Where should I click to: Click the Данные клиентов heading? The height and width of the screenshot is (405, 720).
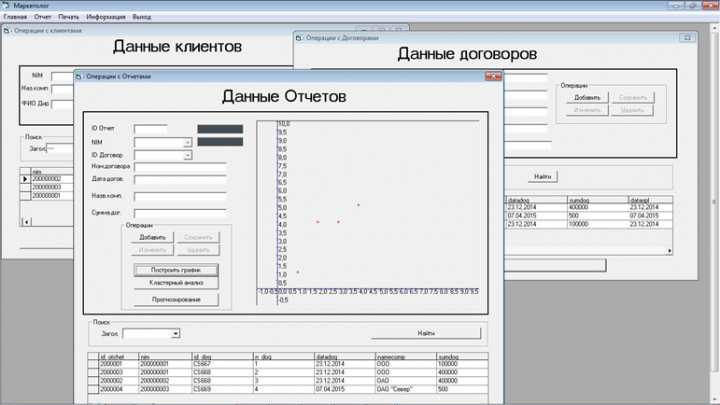tap(177, 46)
